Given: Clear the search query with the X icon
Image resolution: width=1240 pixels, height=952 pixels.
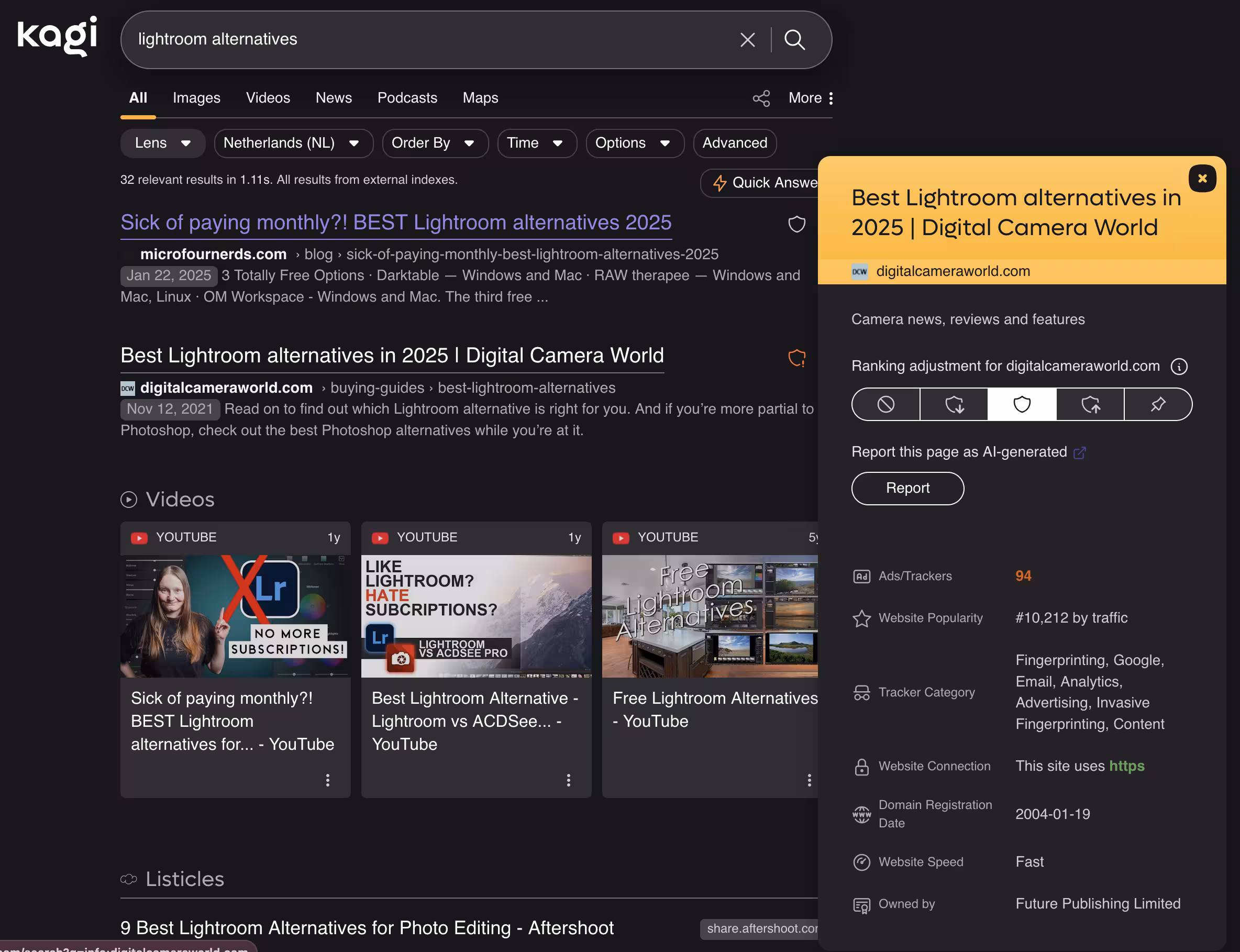Looking at the screenshot, I should (748, 40).
